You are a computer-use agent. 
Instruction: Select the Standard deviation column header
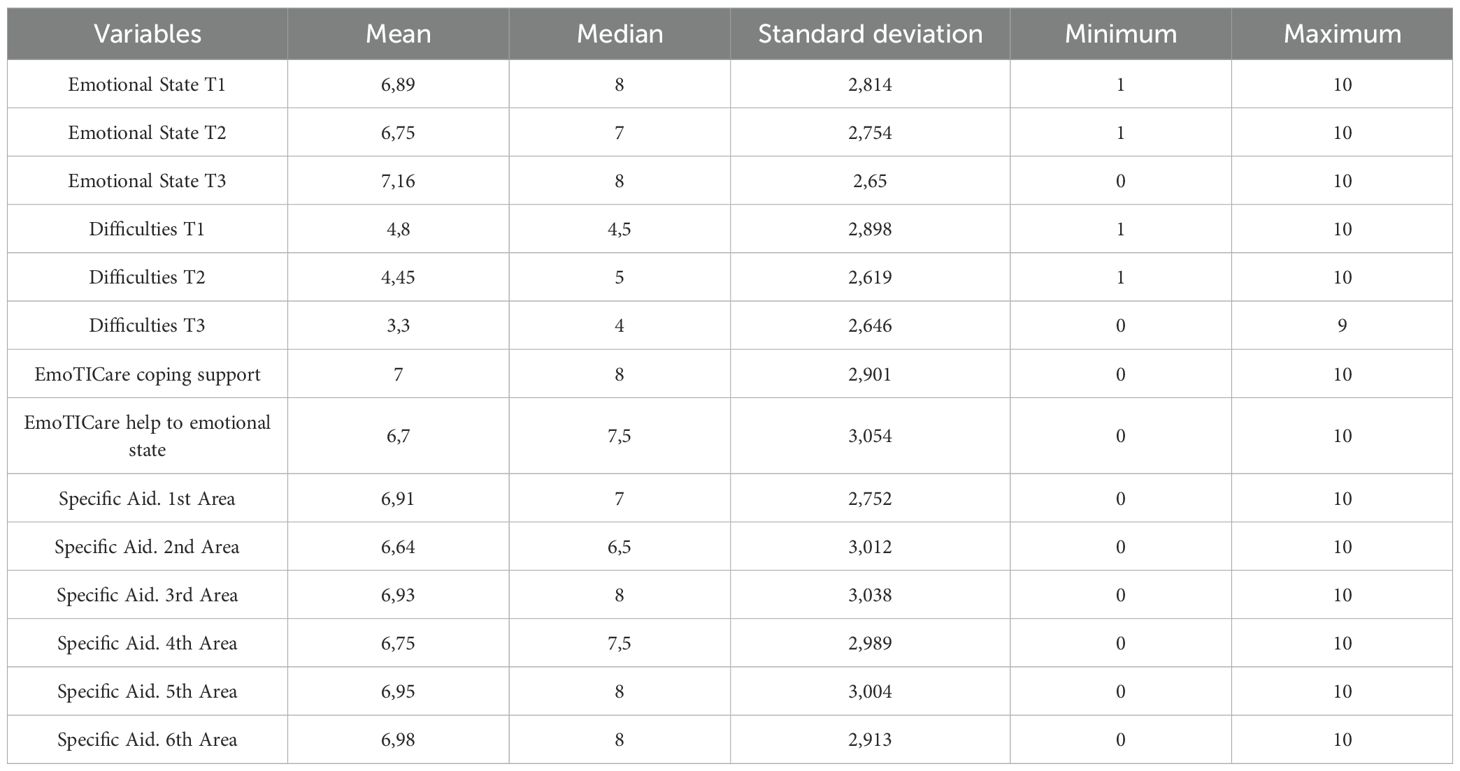(x=870, y=34)
